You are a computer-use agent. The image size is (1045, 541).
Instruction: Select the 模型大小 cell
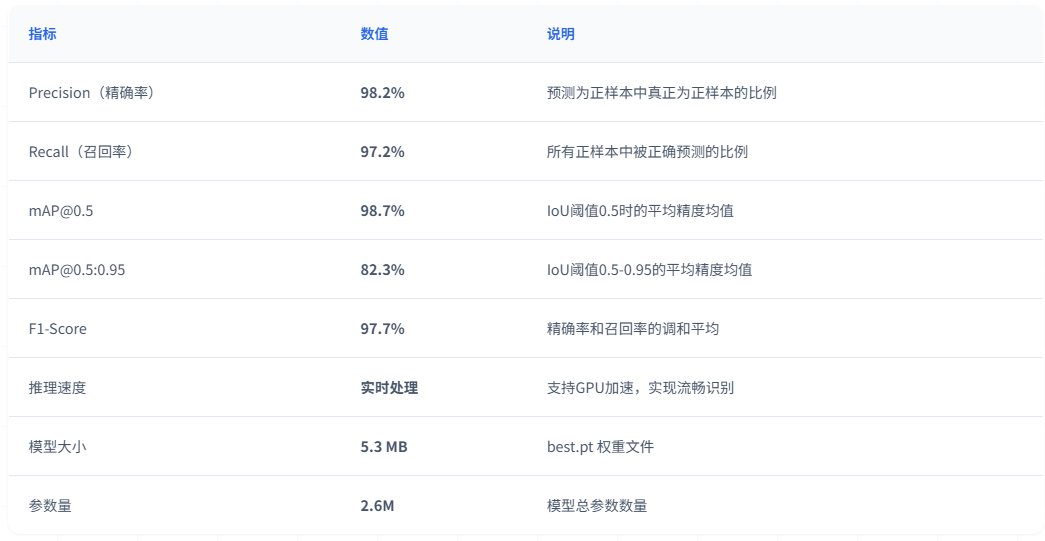57,447
